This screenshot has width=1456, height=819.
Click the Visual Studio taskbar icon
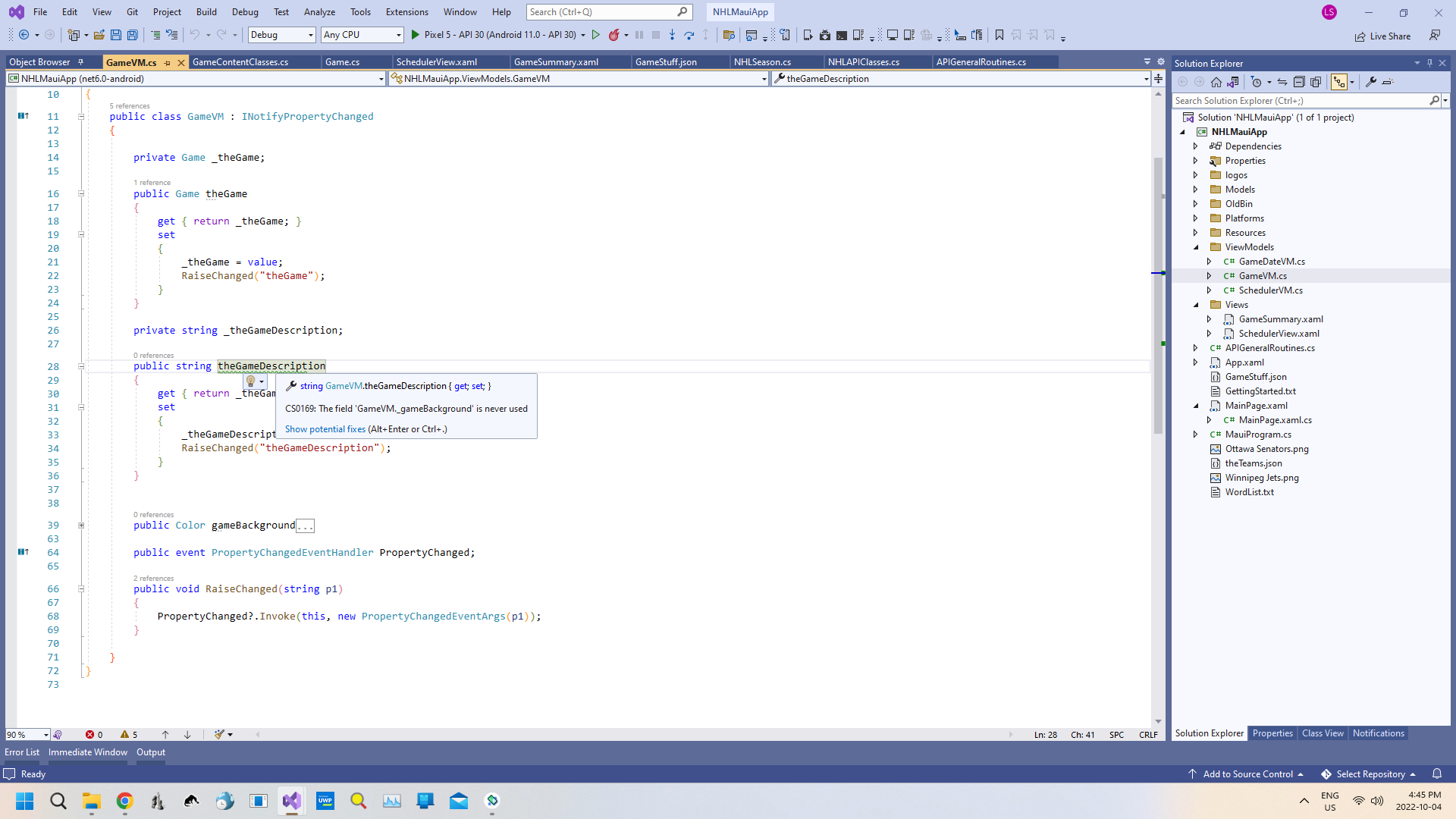coord(292,801)
